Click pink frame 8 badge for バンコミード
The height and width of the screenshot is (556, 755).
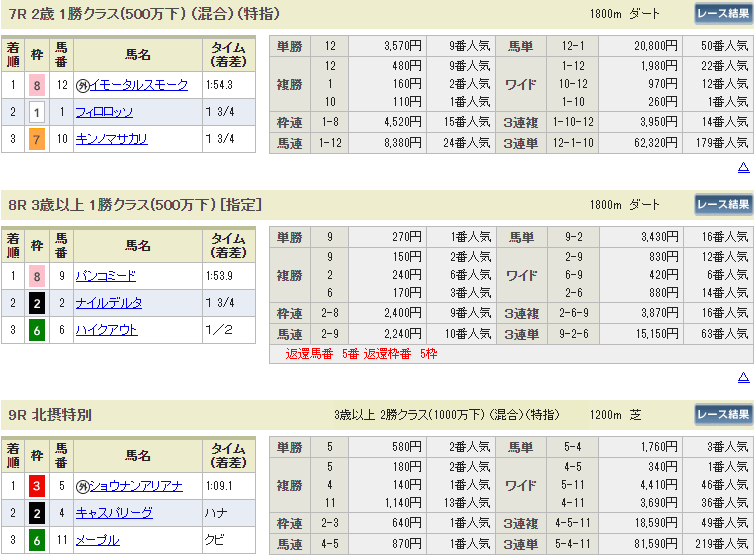[x=37, y=276]
